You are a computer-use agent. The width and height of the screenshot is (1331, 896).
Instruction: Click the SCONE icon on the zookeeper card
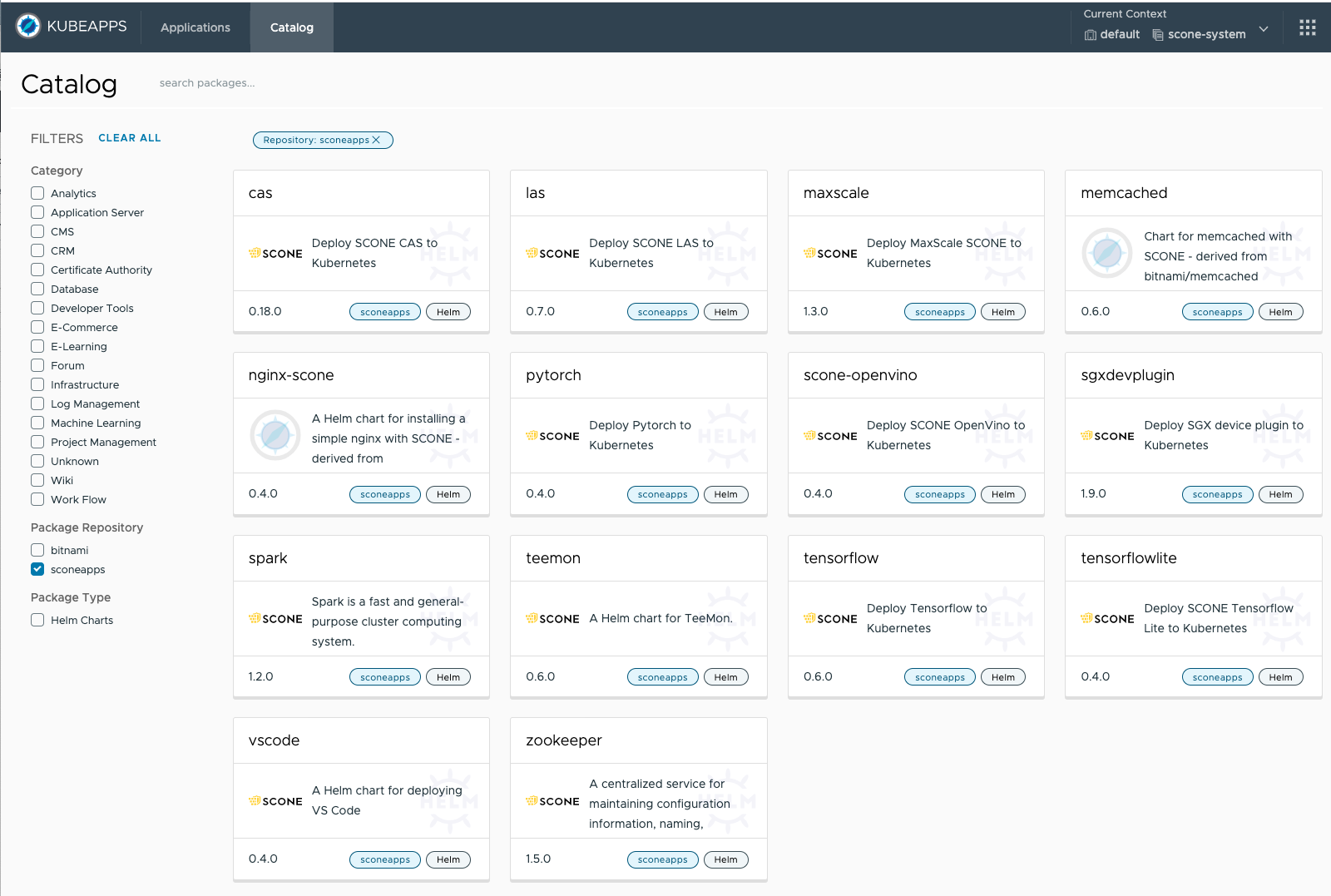552,801
